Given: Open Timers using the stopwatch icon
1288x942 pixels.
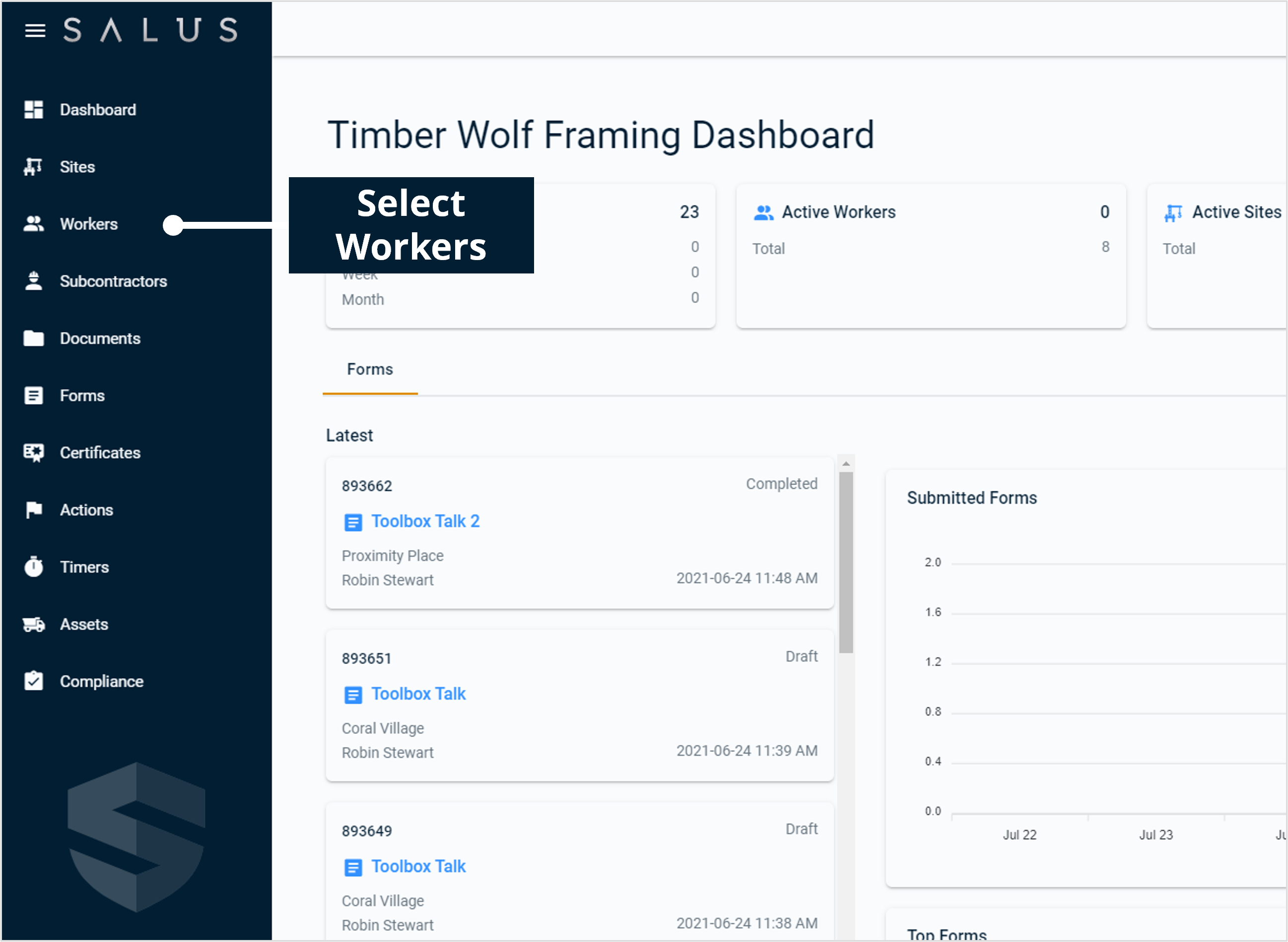Looking at the screenshot, I should [x=34, y=567].
